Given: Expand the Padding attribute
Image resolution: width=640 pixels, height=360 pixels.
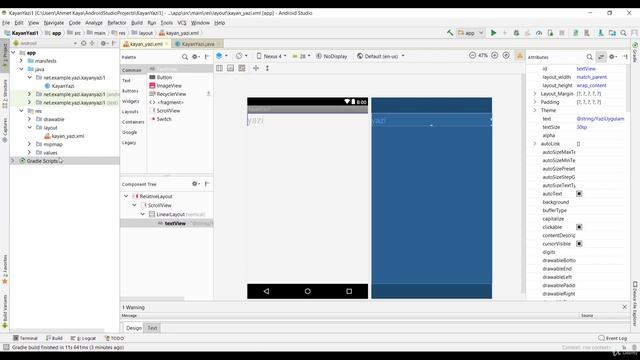Looking at the screenshot, I should (x=535, y=102).
